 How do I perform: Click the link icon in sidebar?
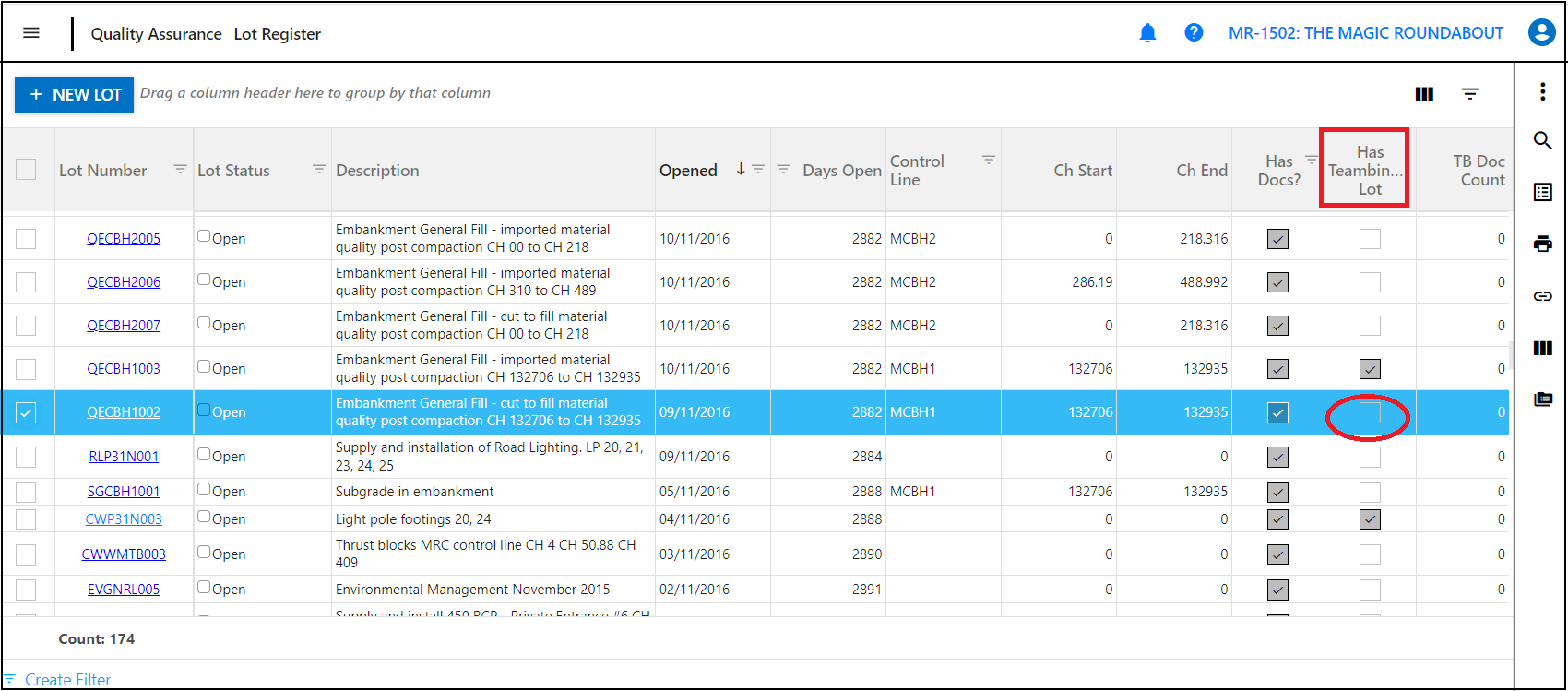click(x=1542, y=296)
